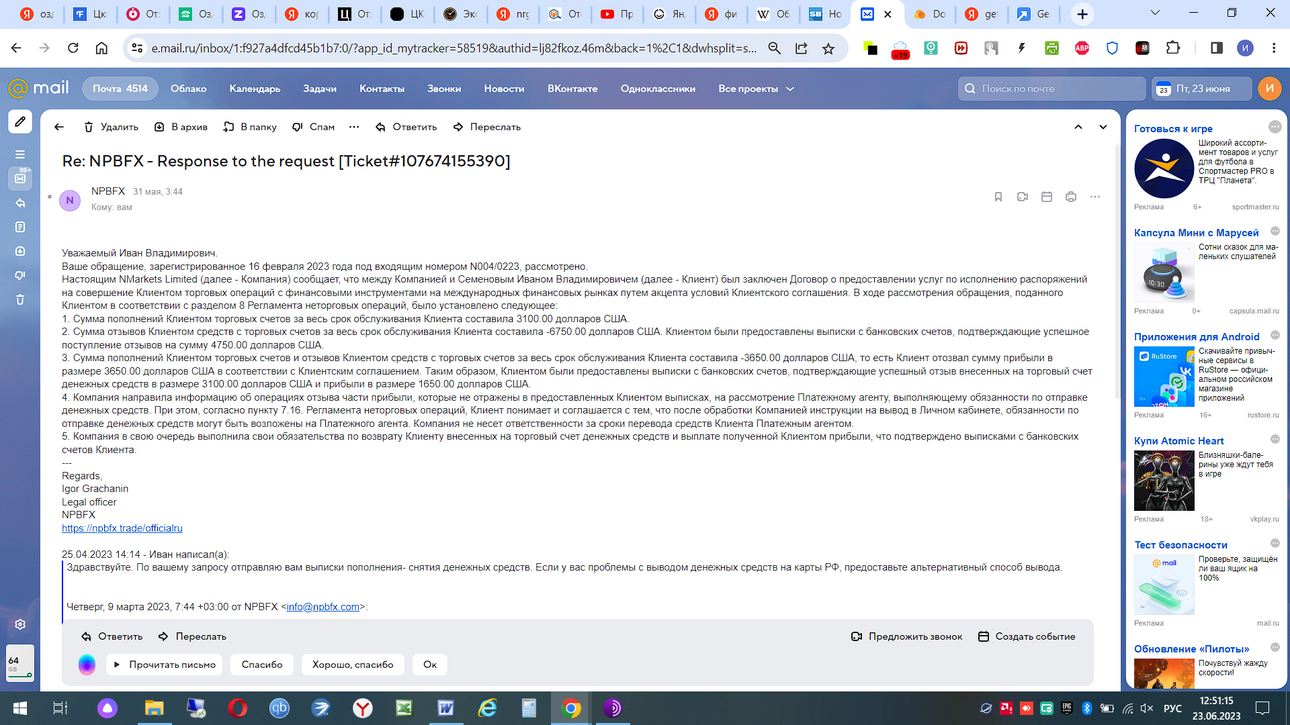The height and width of the screenshot is (725, 1290).
Task: Open the user profile avatar И
Action: tap(1269, 89)
